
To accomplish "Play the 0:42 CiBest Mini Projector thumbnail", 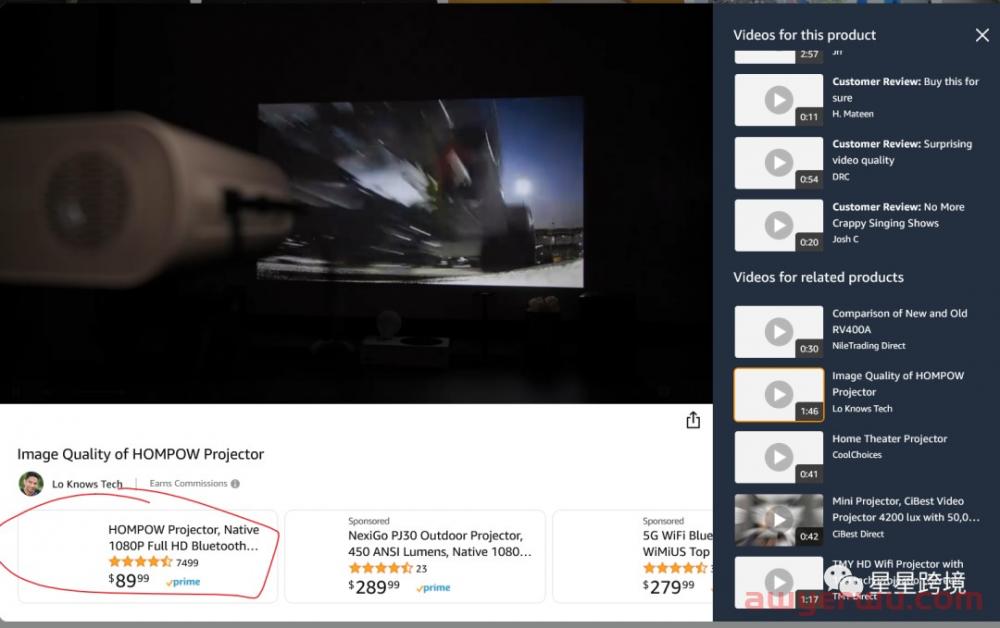I will point(779,520).
